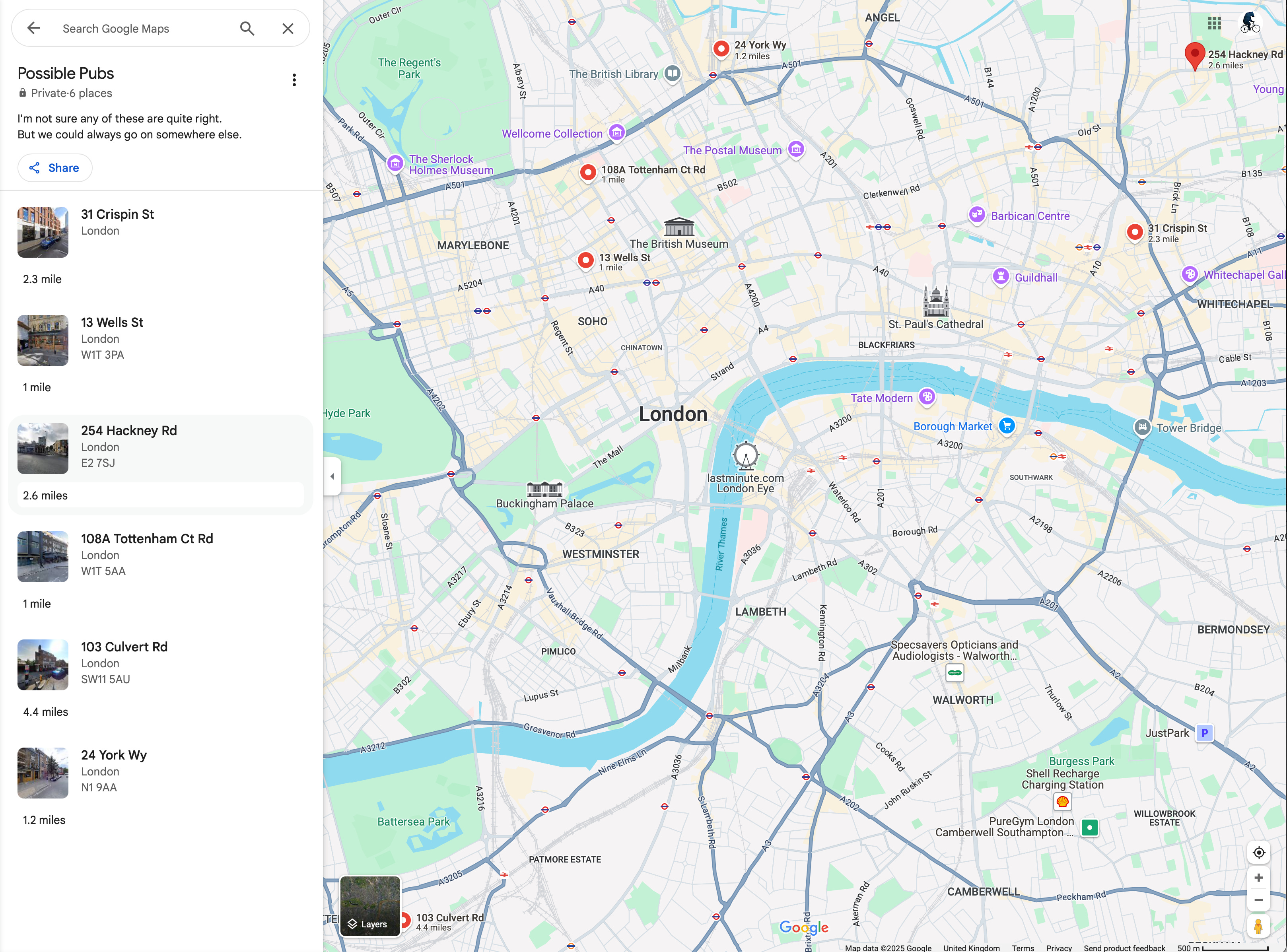Collapse the side panel with arrow
Image resolution: width=1287 pixels, height=952 pixels.
tap(332, 476)
